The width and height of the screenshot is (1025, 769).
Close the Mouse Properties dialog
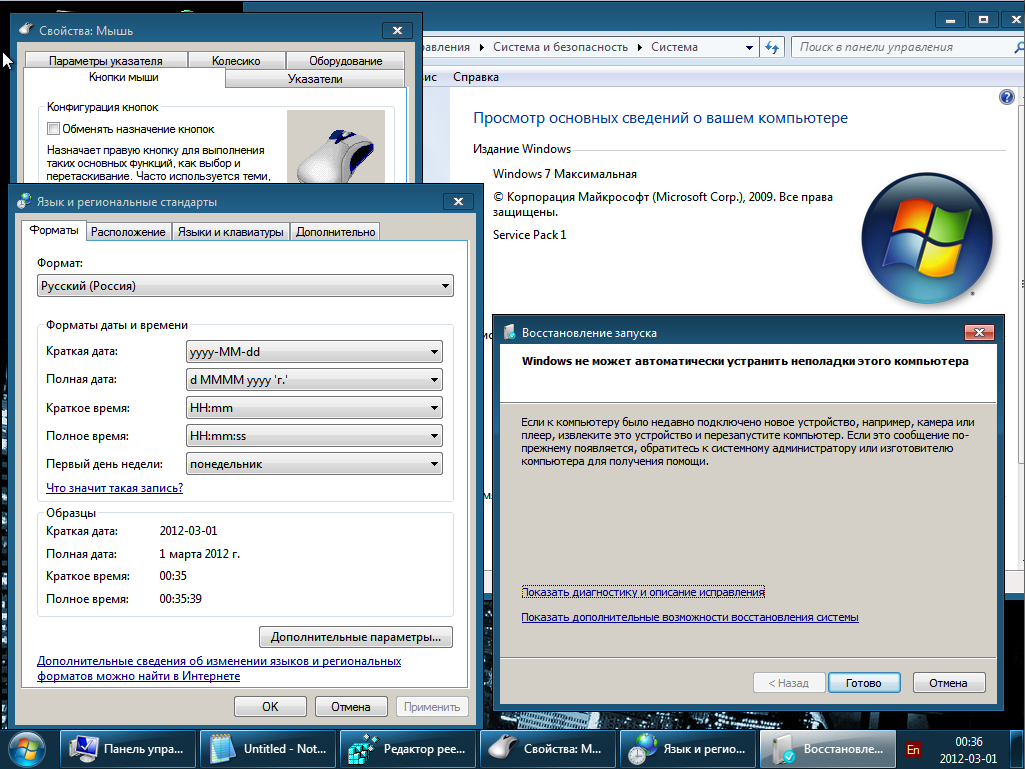(397, 30)
